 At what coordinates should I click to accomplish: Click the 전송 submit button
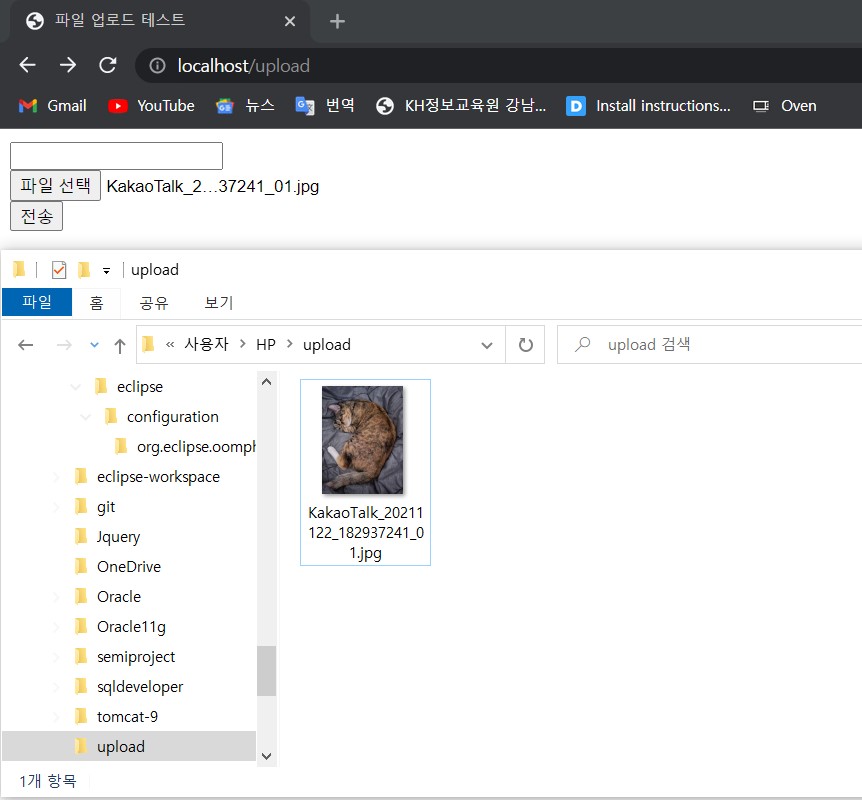(x=37, y=216)
